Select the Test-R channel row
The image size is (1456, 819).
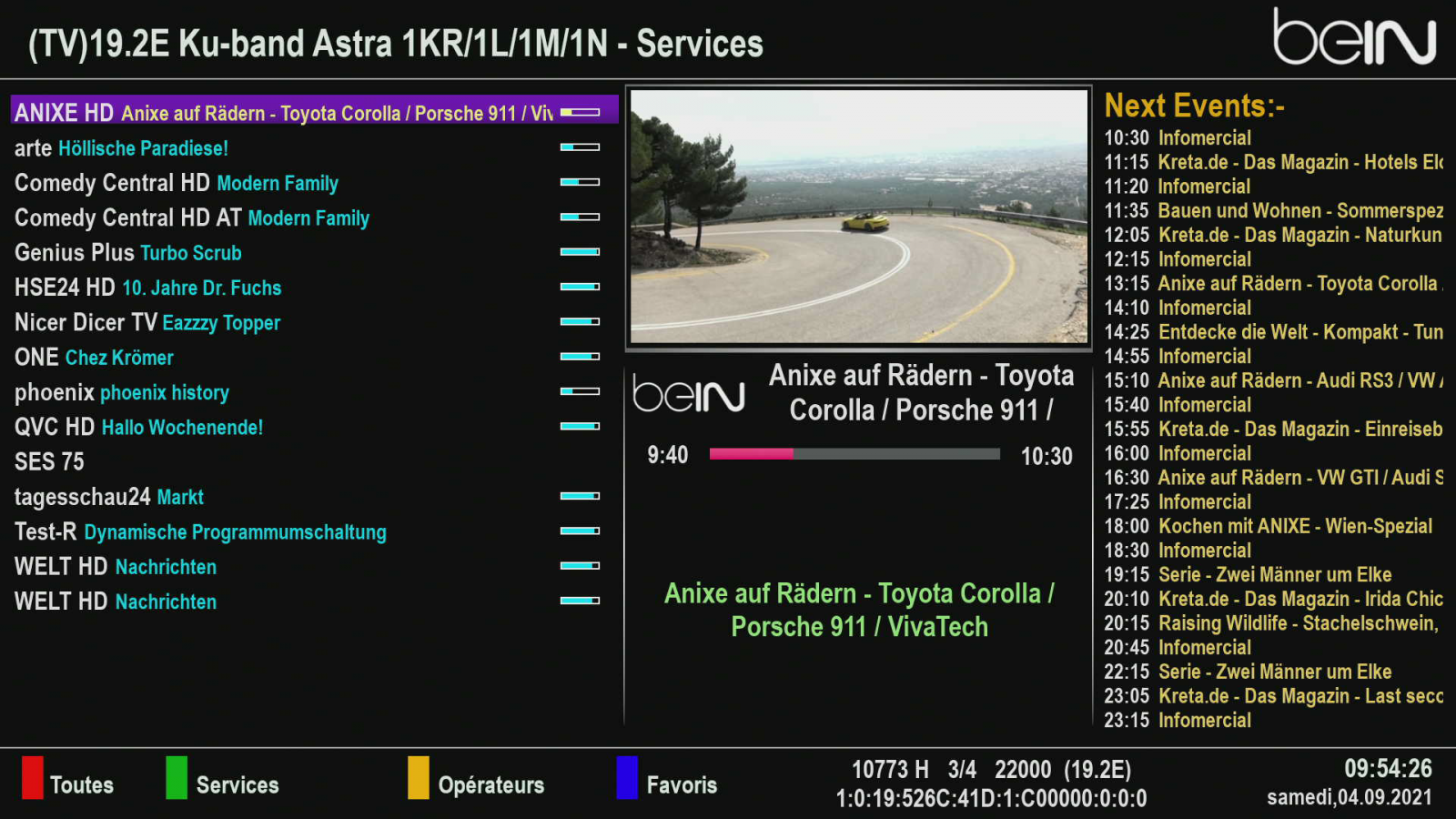(314, 531)
